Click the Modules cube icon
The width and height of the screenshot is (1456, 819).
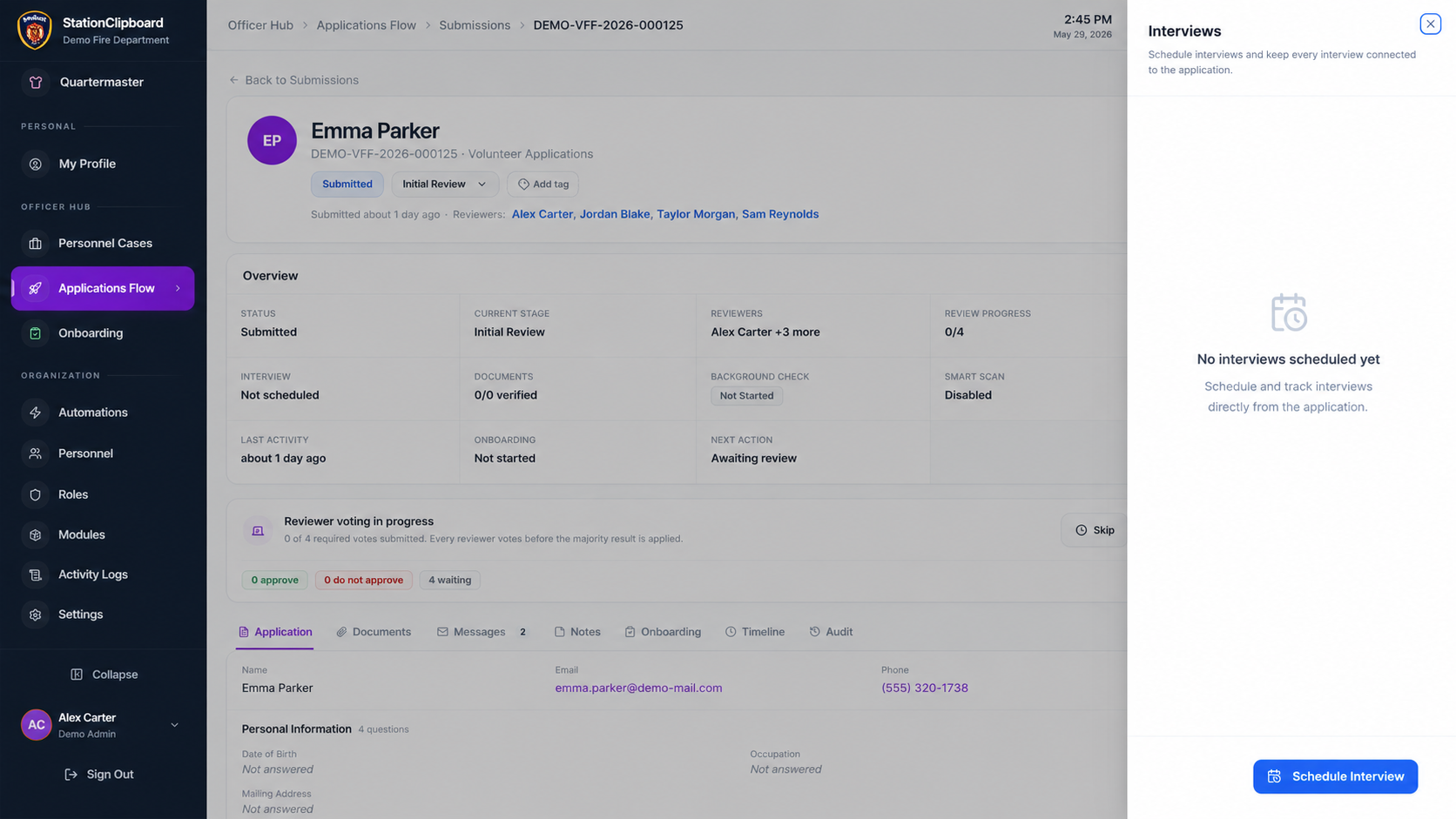click(36, 535)
